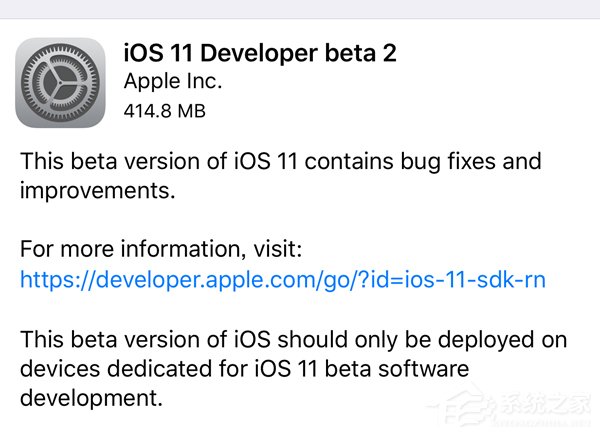Tap the iOS Settings gear icon
Screen dimensions: 600x436
[x=62, y=81]
